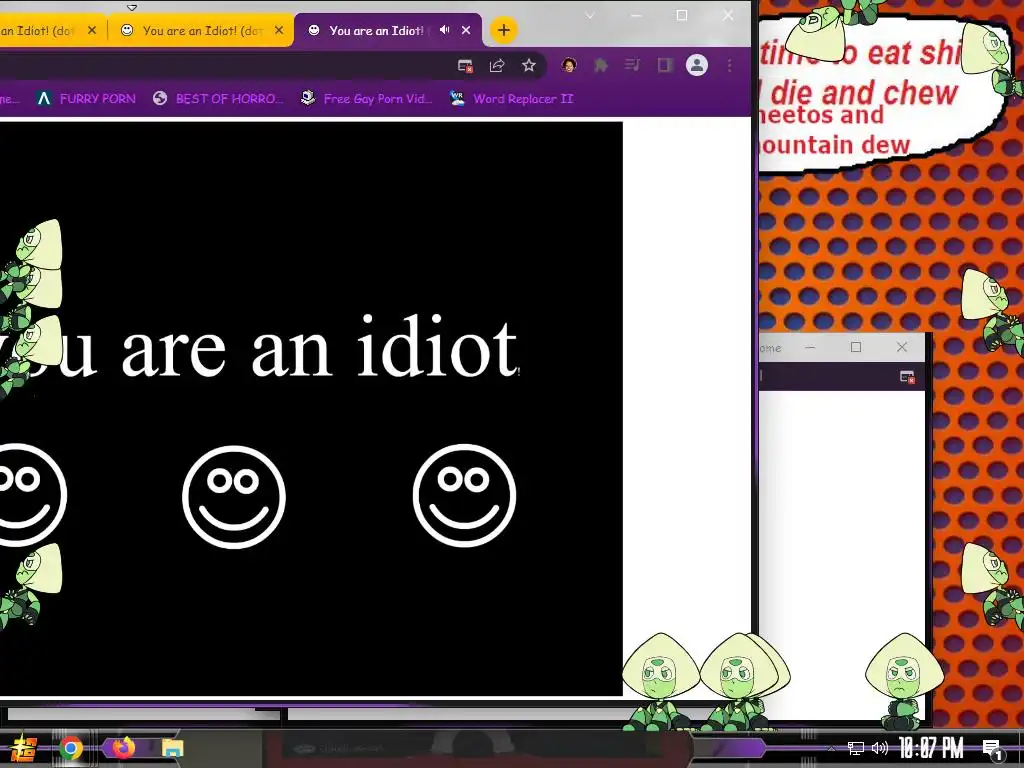Image resolution: width=1024 pixels, height=768 pixels.
Task: Click the 'you are an idiot' heading text
Action: point(259,347)
